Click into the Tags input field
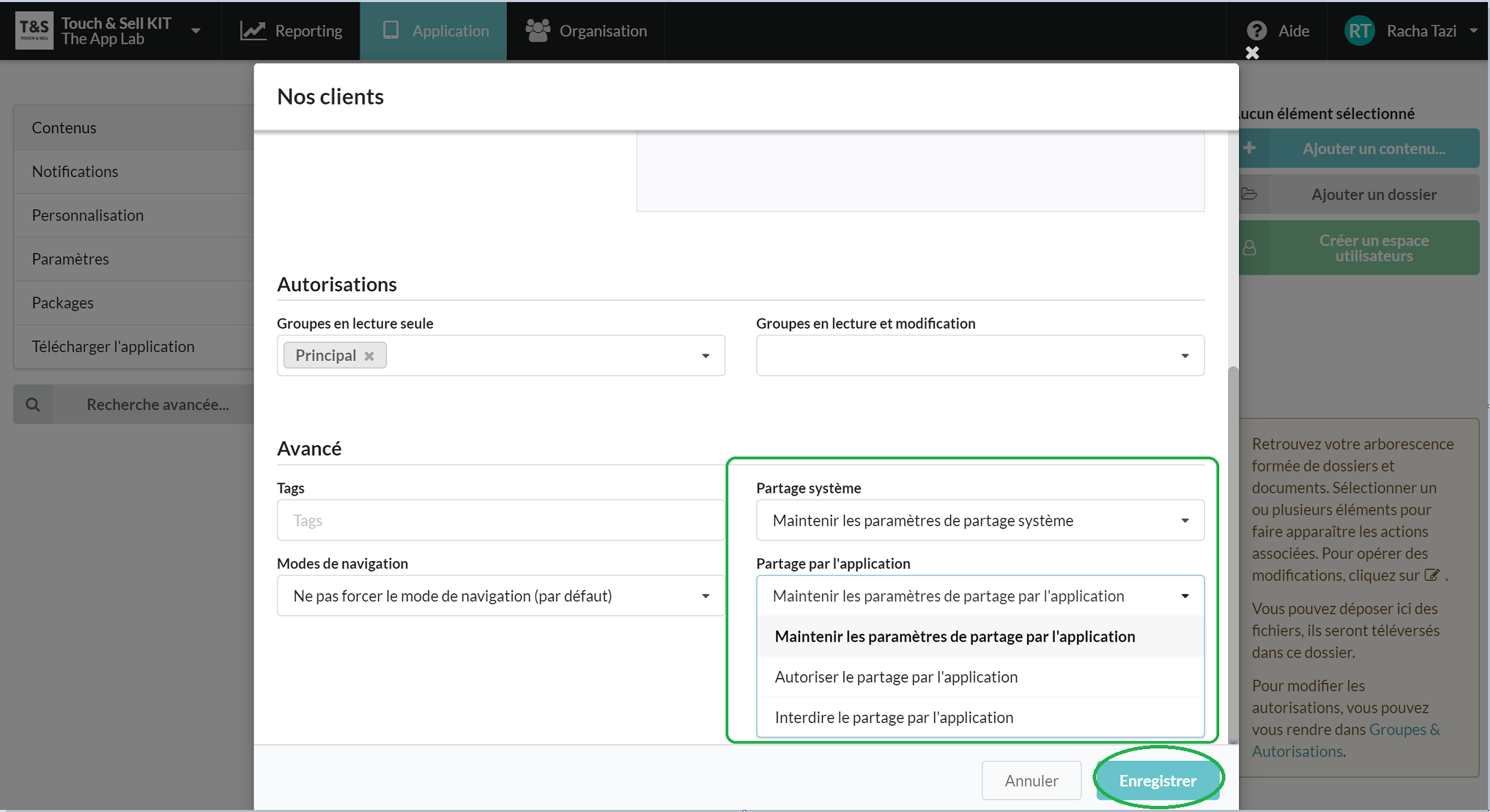 [x=501, y=520]
